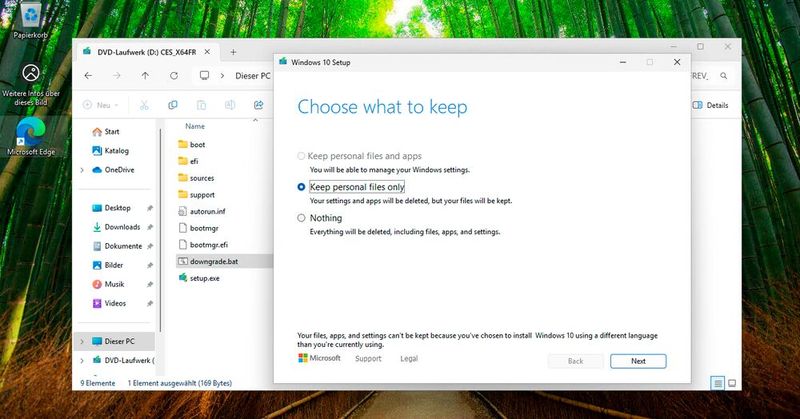Unpin Desktop using its pin icon

[x=150, y=208]
